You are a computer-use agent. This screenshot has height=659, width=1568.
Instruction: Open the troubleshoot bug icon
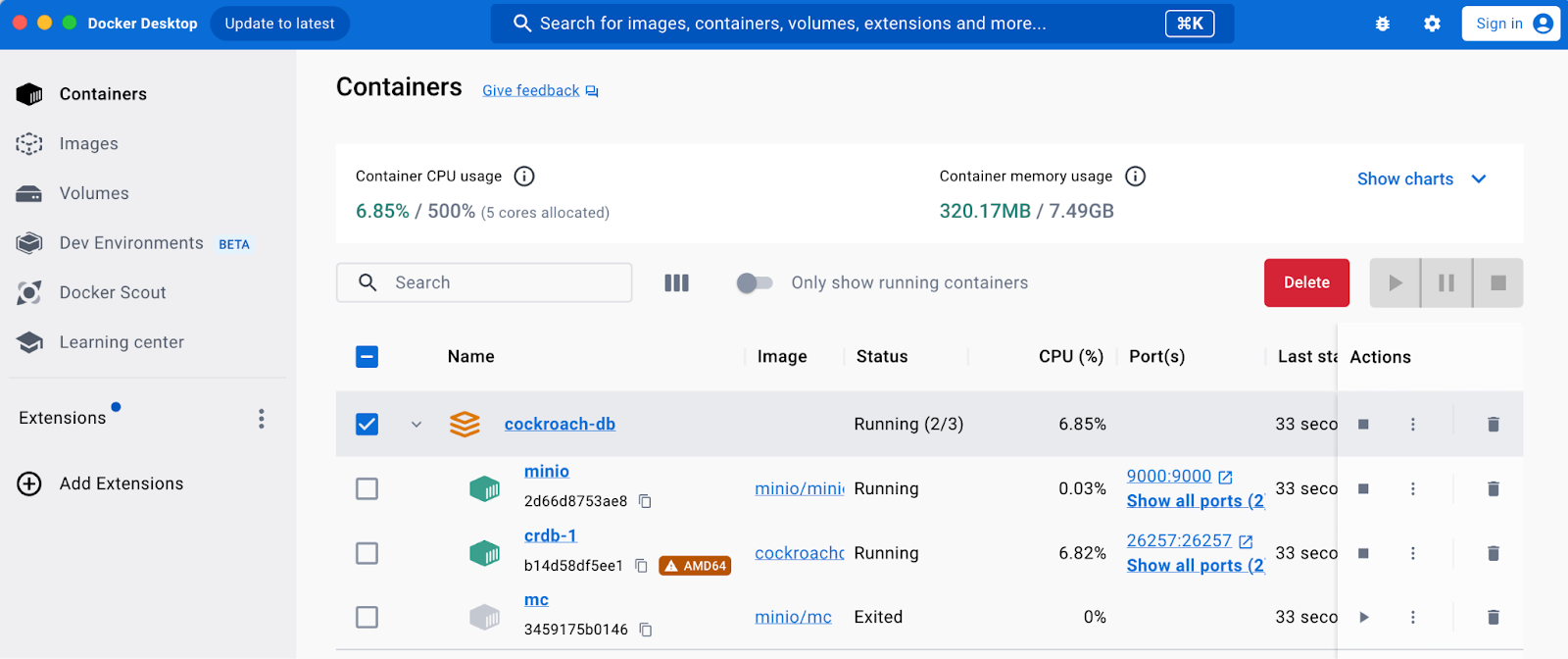point(1382,24)
